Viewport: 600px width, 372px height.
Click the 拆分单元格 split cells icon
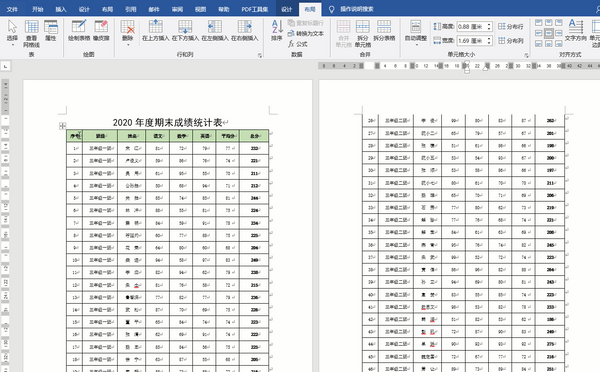pyautogui.click(x=362, y=27)
